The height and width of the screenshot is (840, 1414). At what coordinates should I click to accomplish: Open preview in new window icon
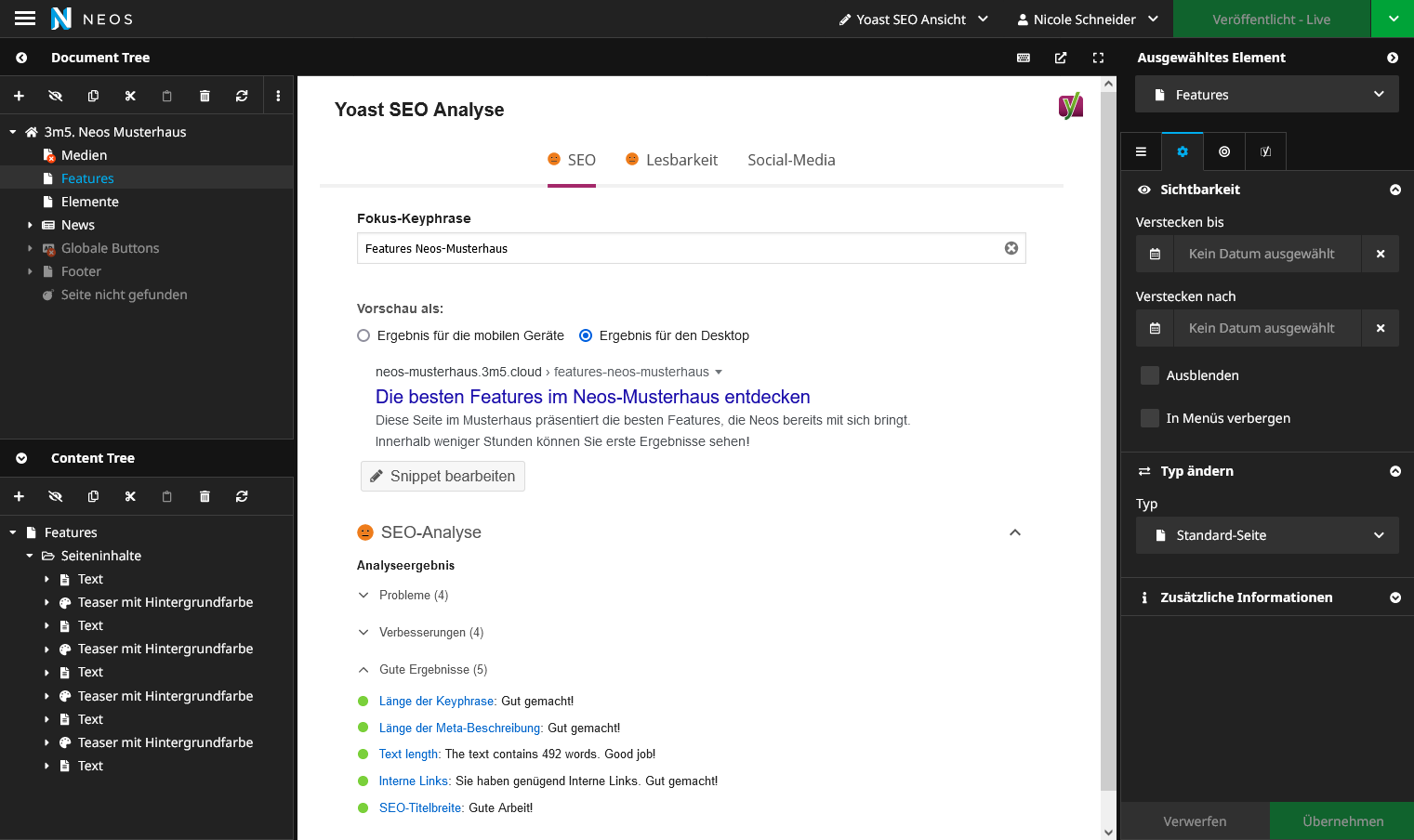pyautogui.click(x=1061, y=58)
